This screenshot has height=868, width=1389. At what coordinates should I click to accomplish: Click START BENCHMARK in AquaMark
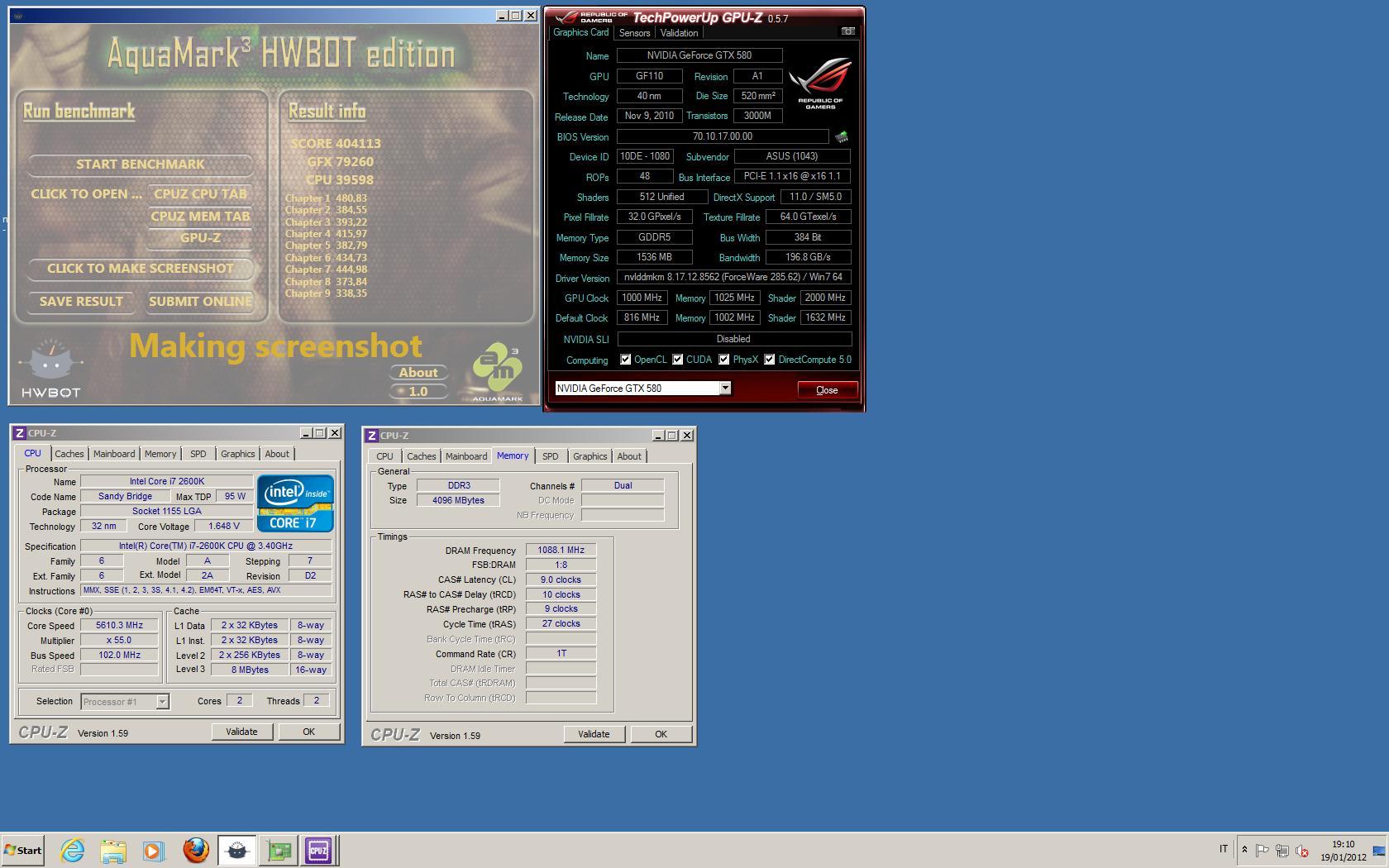point(141,165)
